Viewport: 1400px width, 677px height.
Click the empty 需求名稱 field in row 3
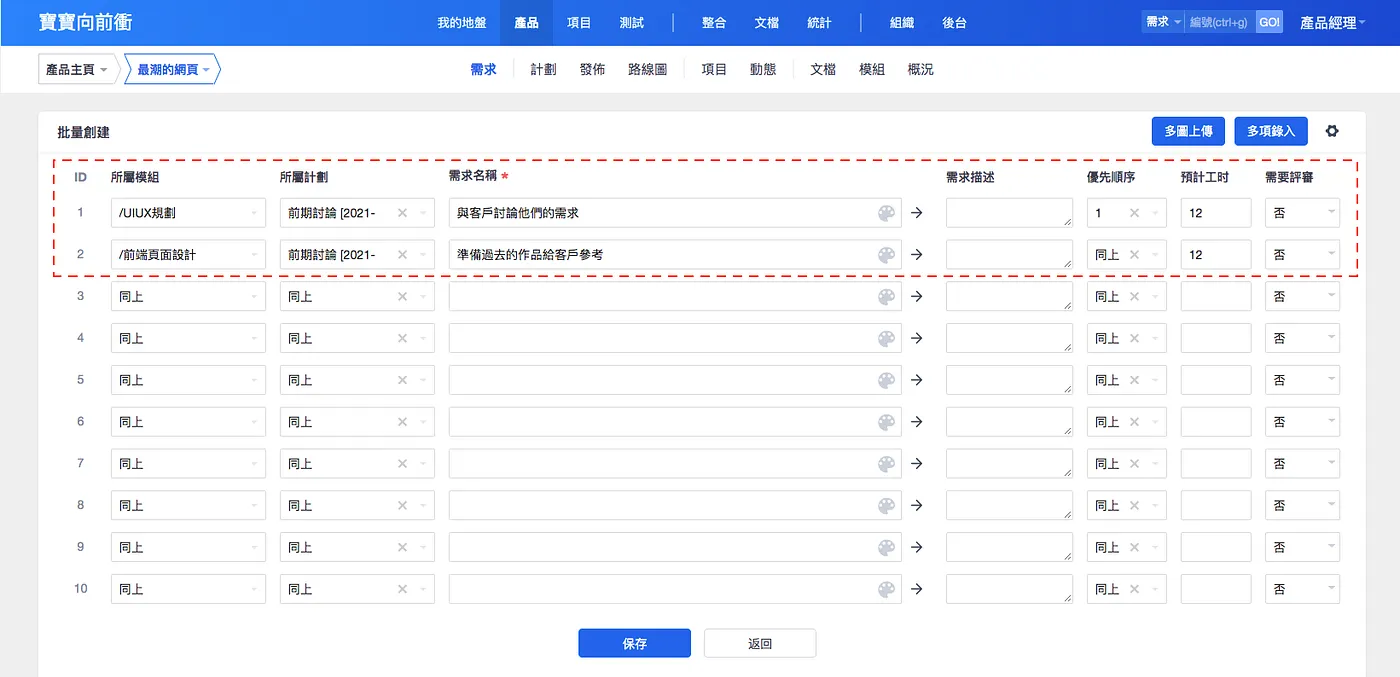click(x=675, y=297)
